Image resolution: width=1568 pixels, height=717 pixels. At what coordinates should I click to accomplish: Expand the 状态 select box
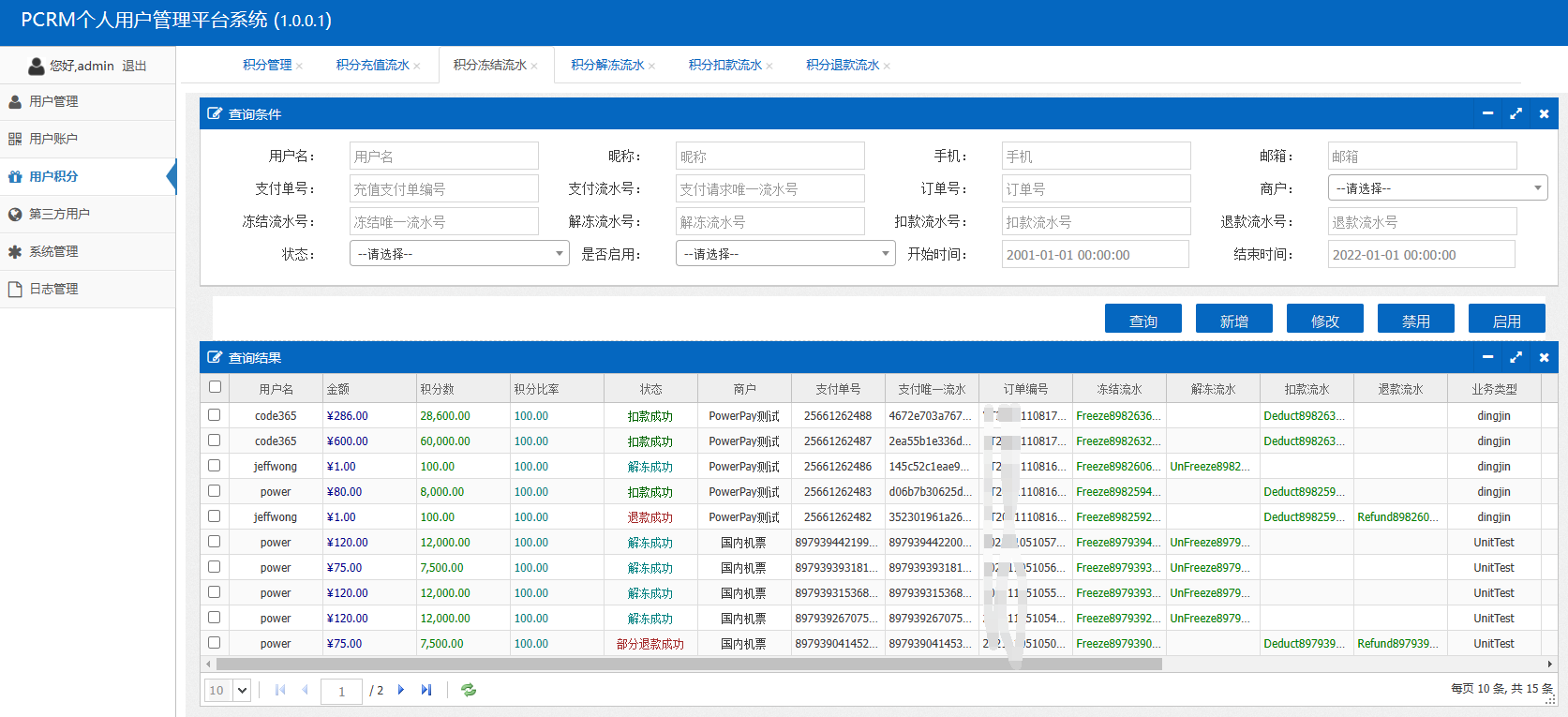[x=459, y=254]
